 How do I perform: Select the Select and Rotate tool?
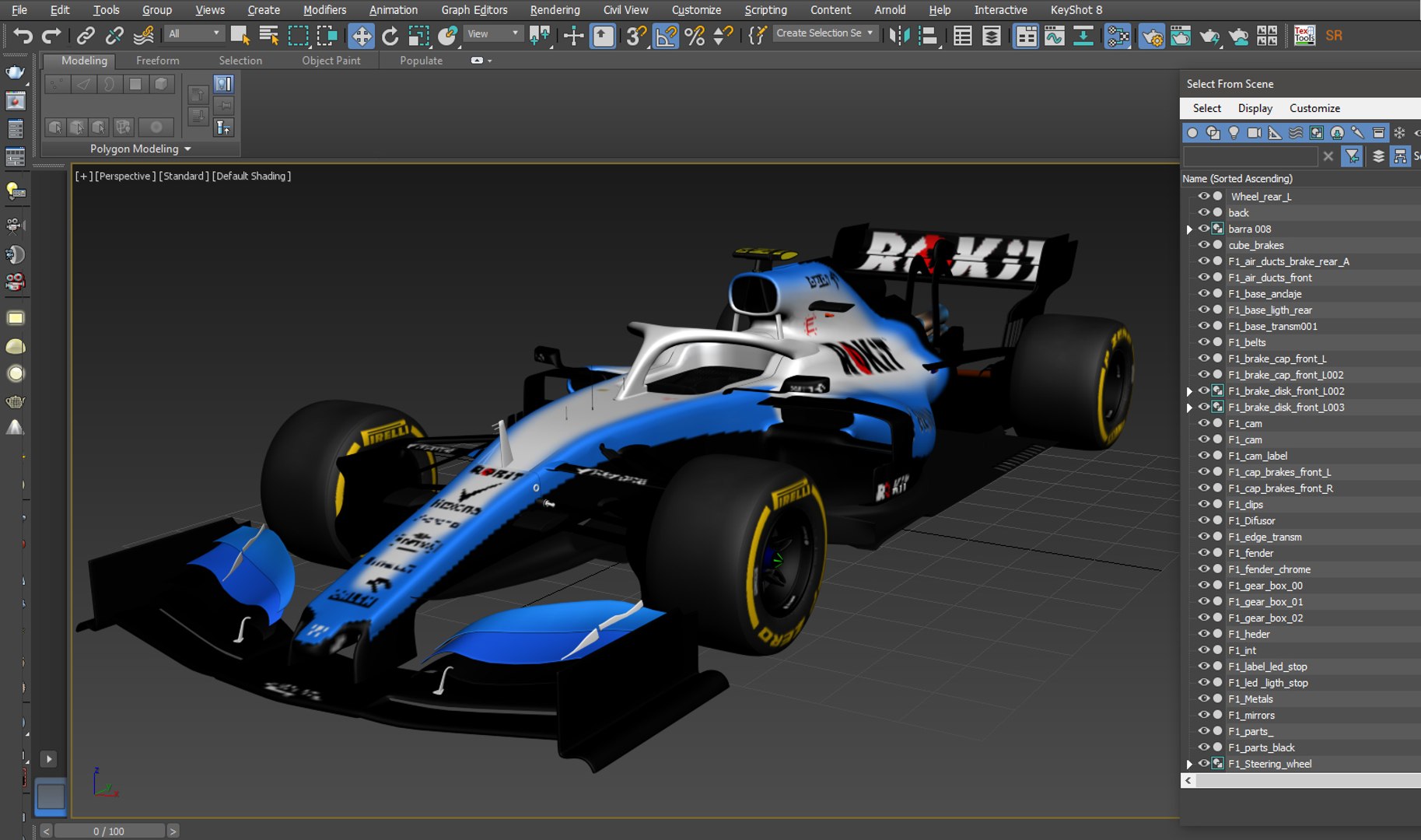coord(390,36)
